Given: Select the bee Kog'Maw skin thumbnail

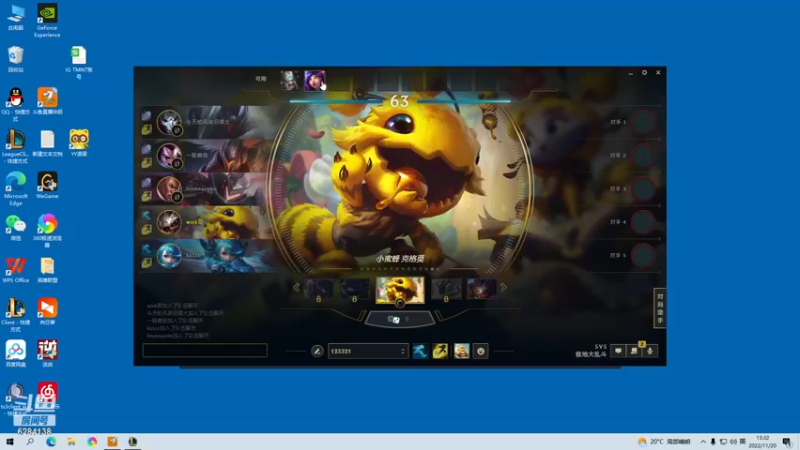Looking at the screenshot, I should (x=400, y=290).
